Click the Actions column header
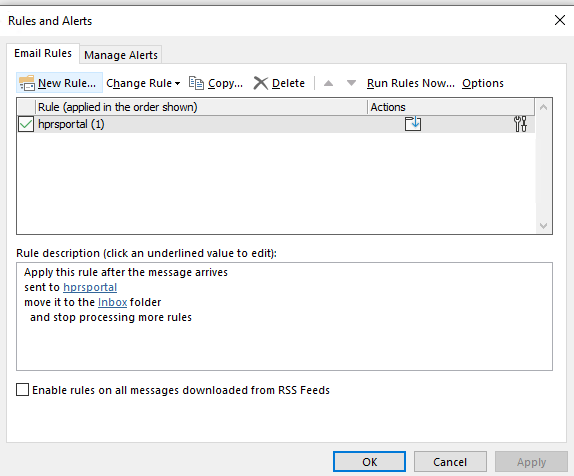Viewport: 574px width, 476px height. (x=451, y=107)
